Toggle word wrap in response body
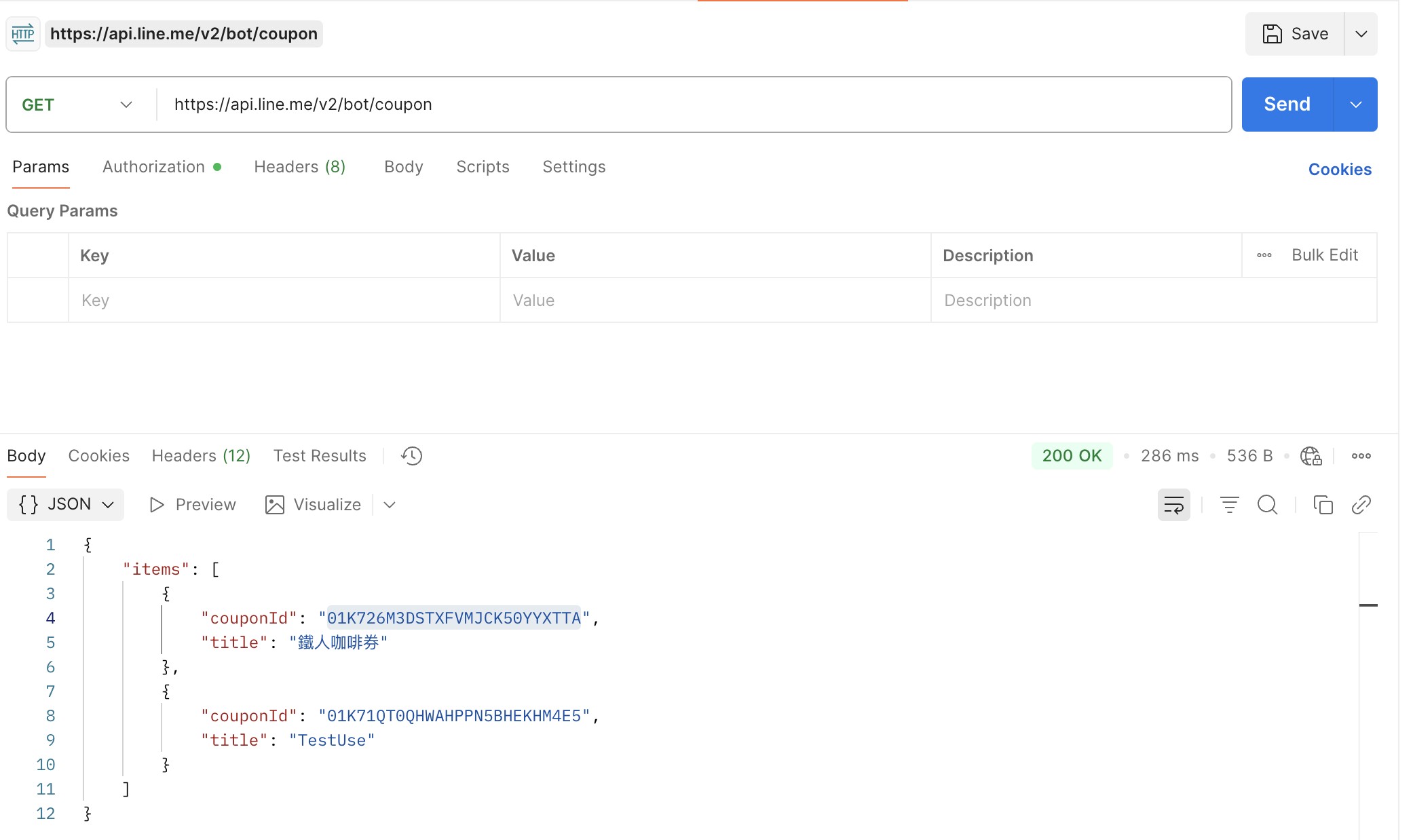1413x840 pixels. (x=1173, y=505)
